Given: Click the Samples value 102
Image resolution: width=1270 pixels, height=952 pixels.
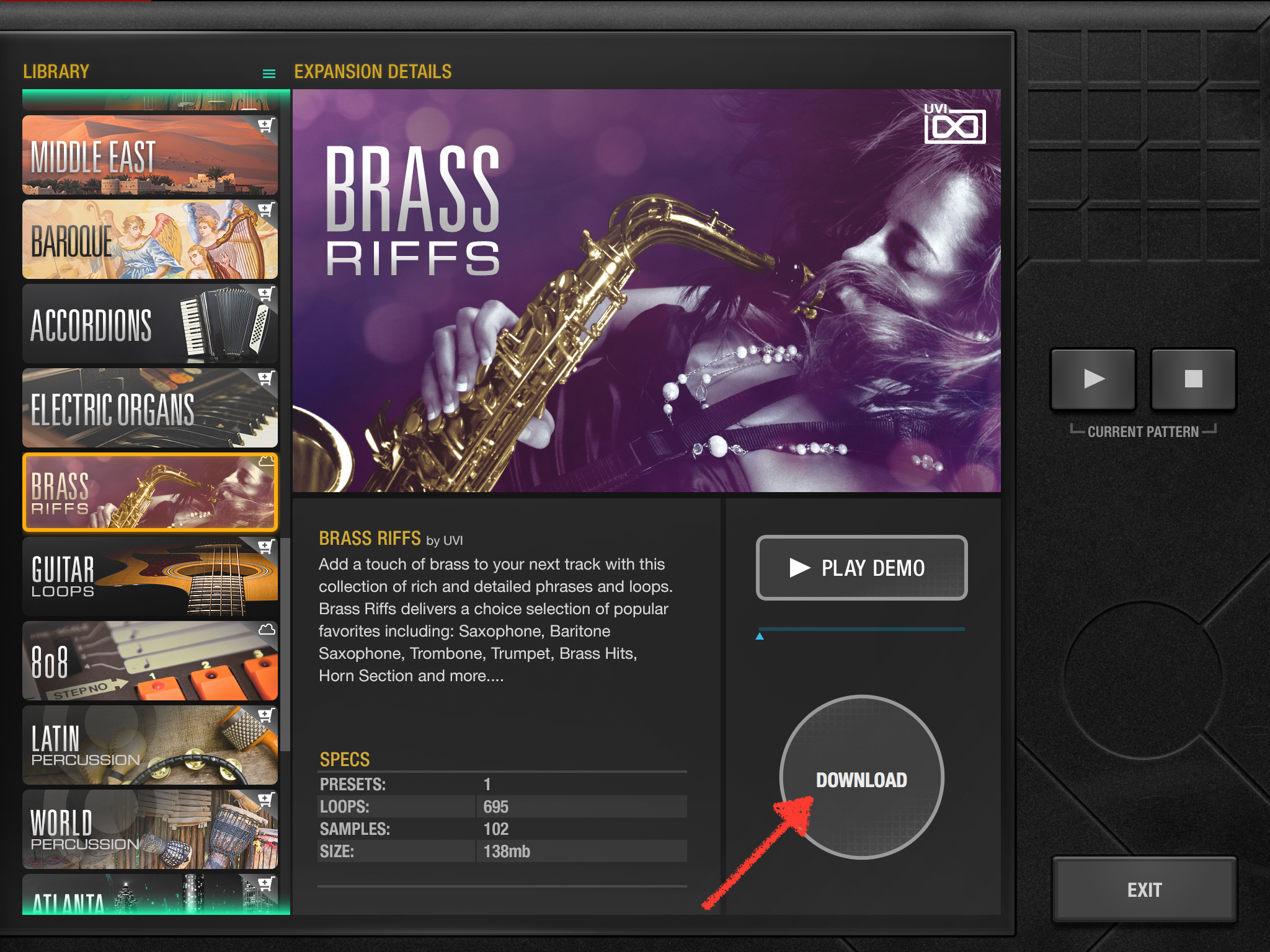Looking at the screenshot, I should click(495, 829).
